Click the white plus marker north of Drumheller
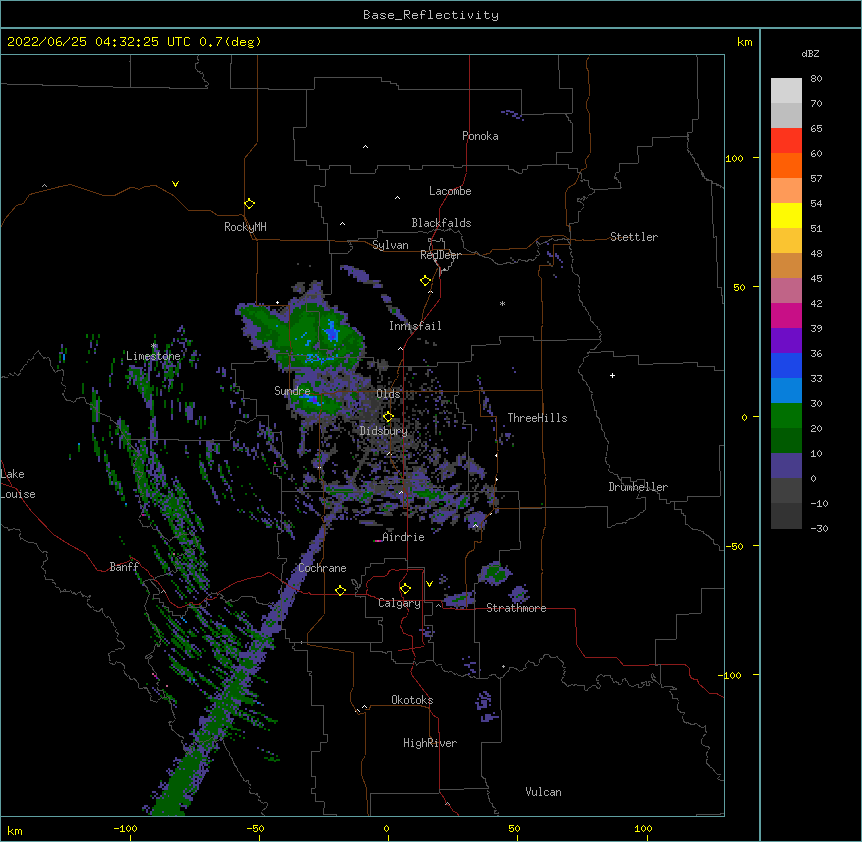This screenshot has width=862, height=842. tap(612, 375)
